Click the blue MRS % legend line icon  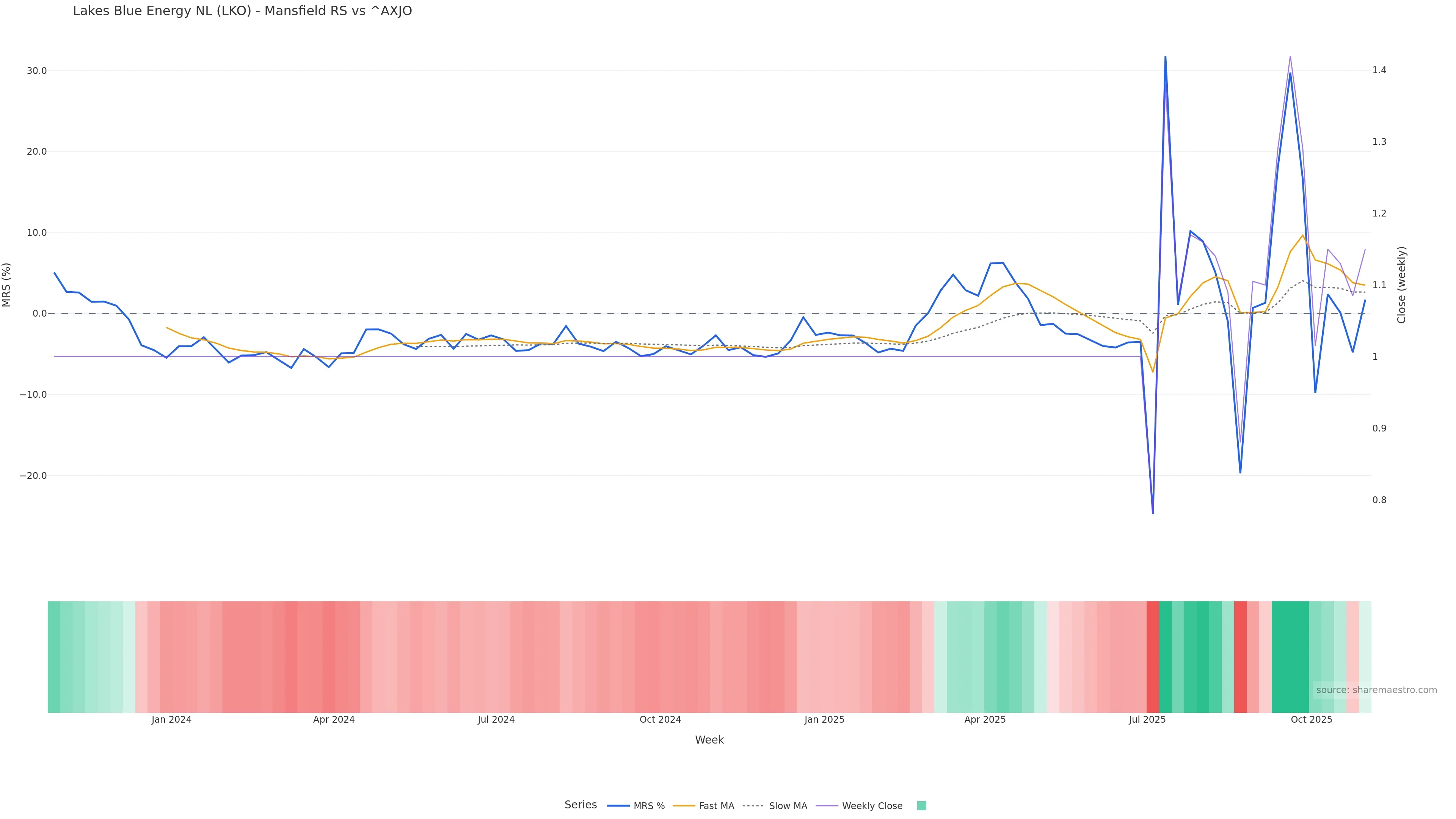(x=618, y=806)
